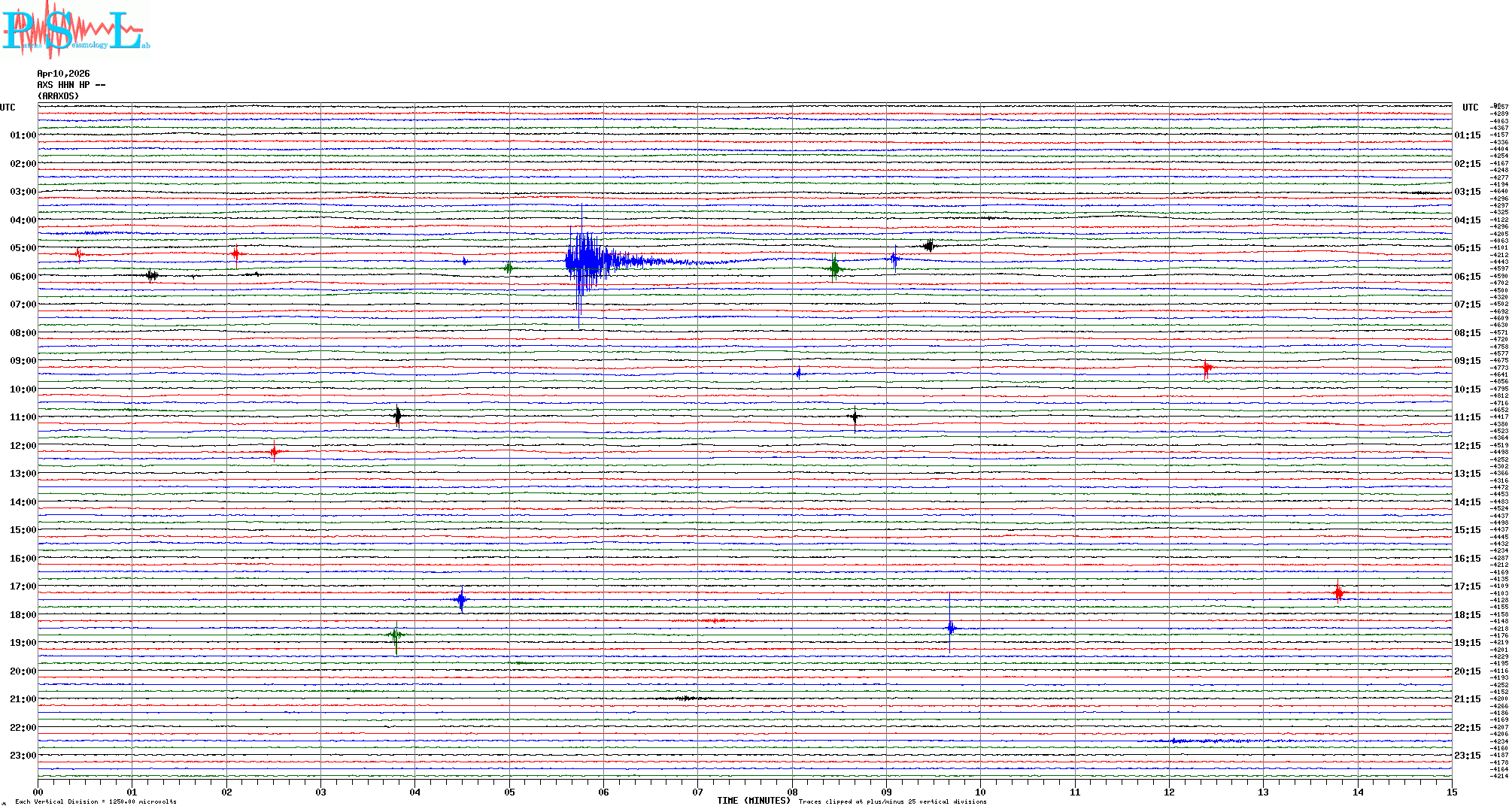This screenshot has height=812, width=1512.
Task: Click the UTC label at top right
Action: pos(1470,108)
